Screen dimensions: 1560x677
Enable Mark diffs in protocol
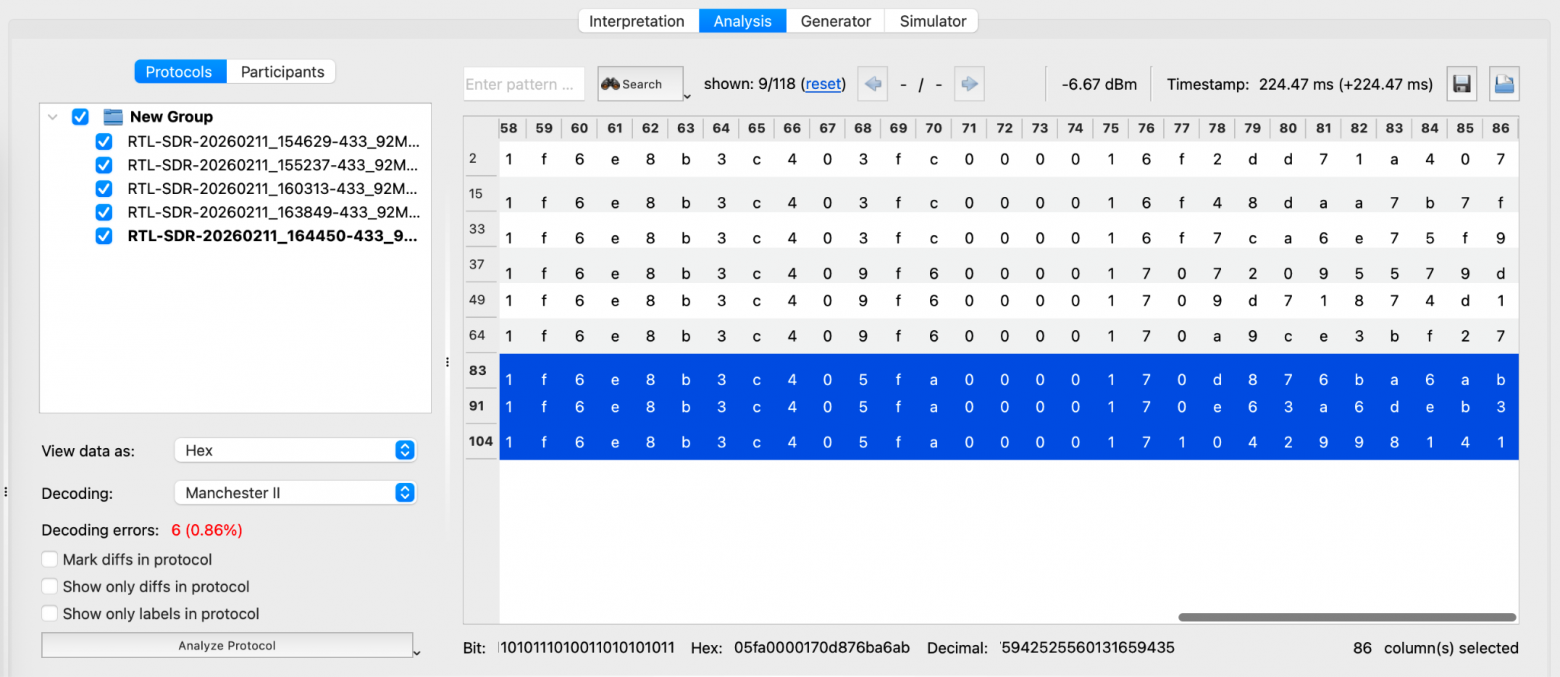[x=50, y=560]
